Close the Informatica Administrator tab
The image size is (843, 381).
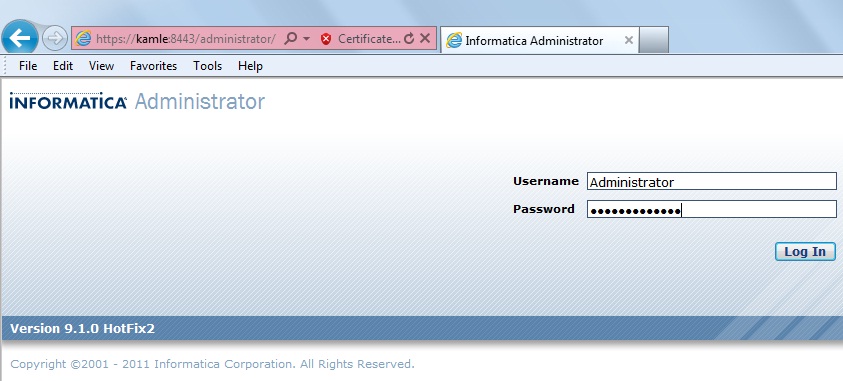628,40
